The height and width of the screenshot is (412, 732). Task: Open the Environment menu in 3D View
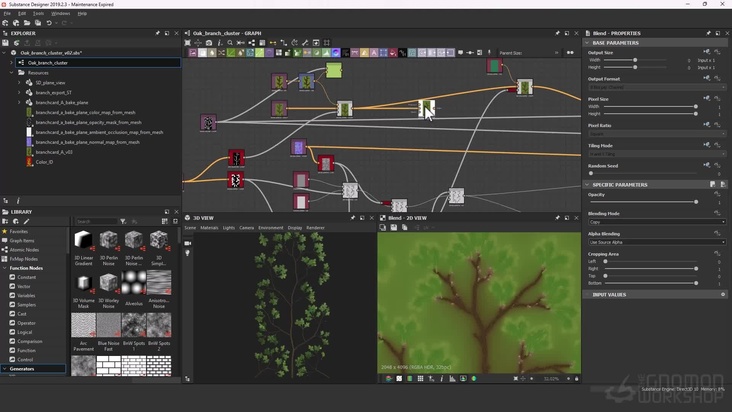271,228
